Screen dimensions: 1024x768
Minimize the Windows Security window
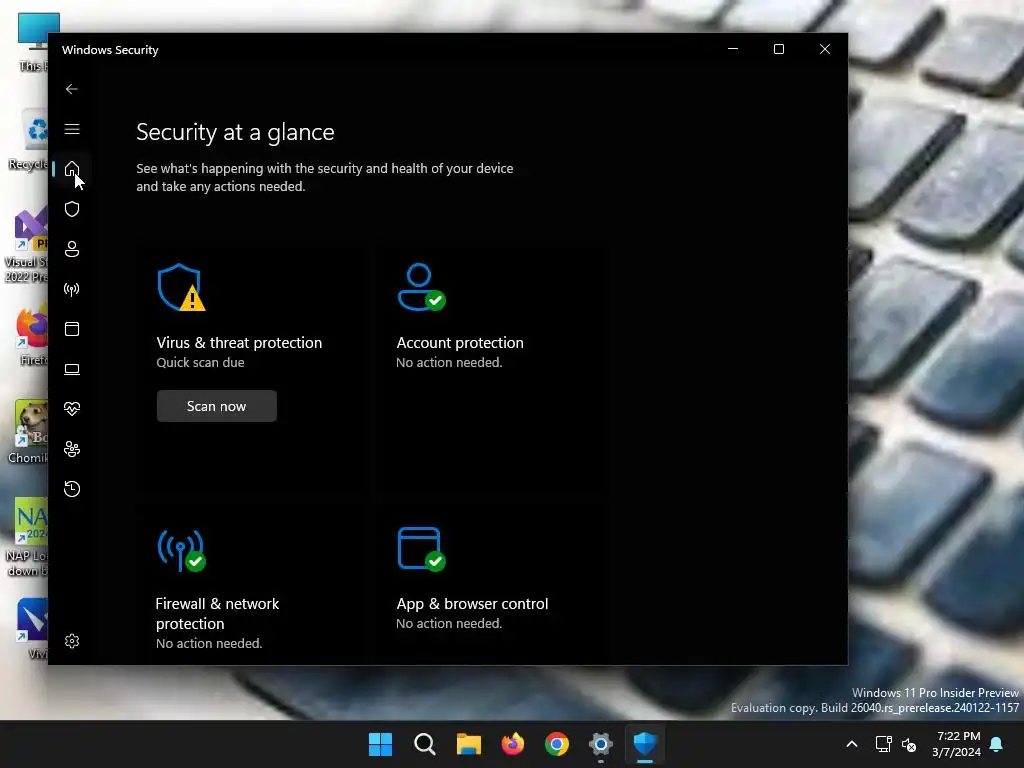733,49
